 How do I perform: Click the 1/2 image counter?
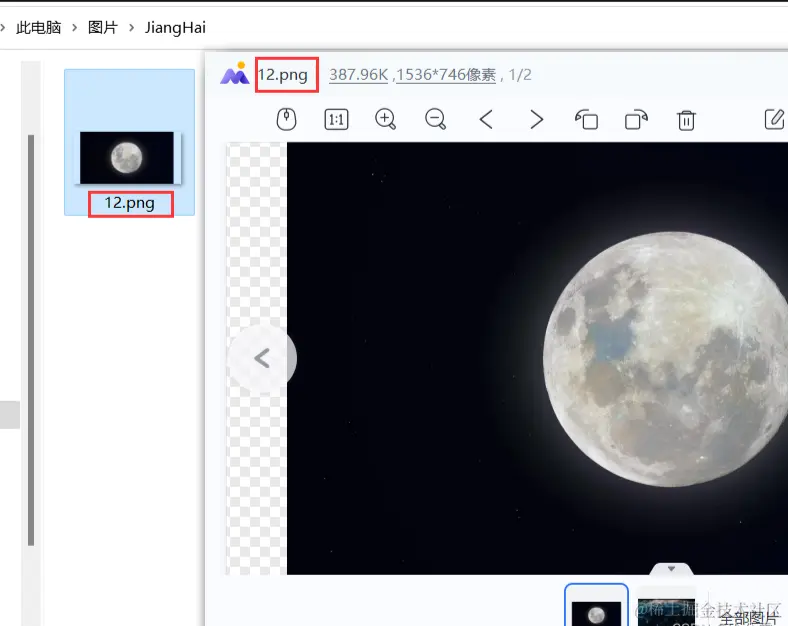520,75
